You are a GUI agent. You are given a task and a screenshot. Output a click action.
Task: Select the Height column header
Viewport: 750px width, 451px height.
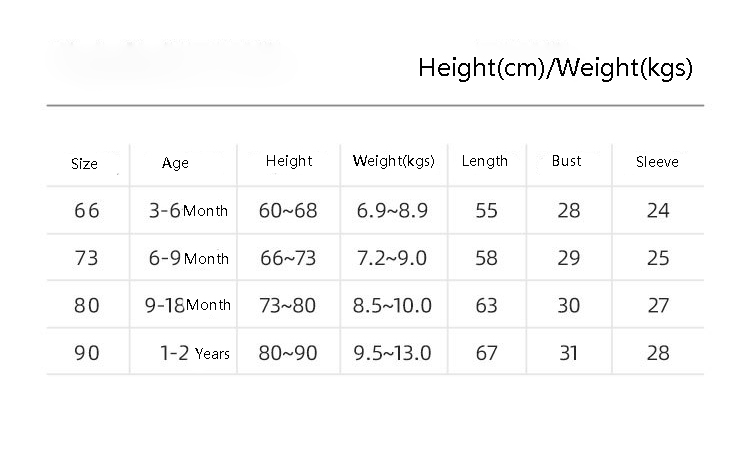point(289,161)
